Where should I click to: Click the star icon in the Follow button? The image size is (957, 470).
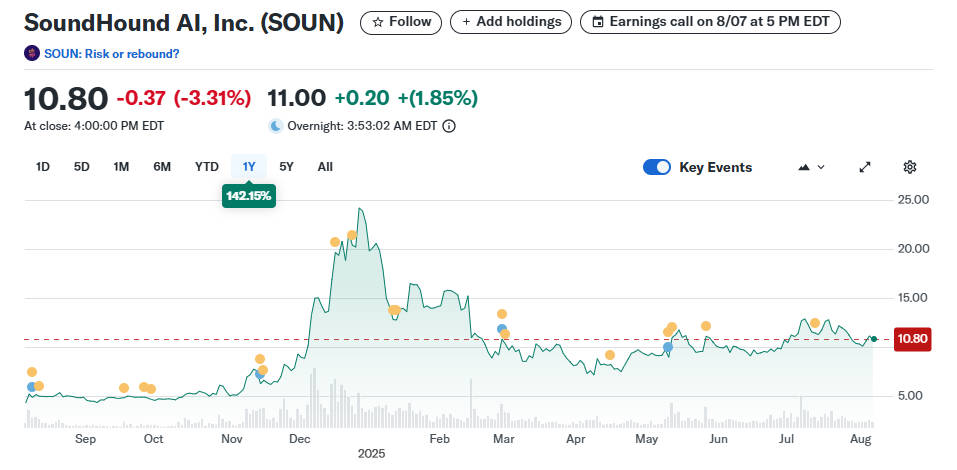(378, 23)
